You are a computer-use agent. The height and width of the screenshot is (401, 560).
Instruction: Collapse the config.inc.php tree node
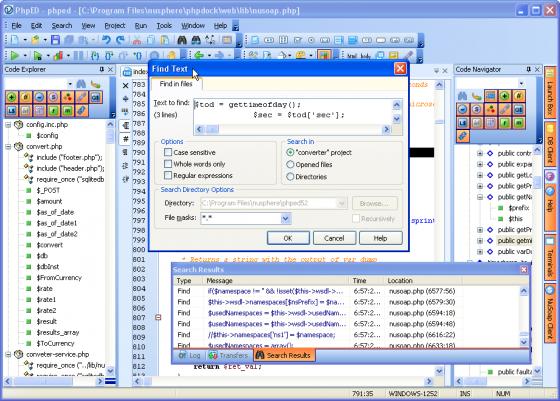(x=8, y=125)
